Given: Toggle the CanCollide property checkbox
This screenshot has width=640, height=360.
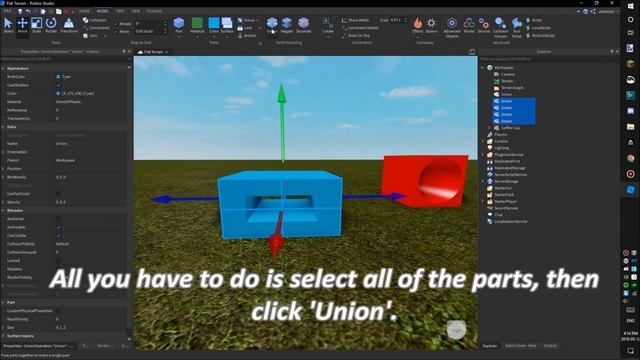Looking at the screenshot, I should point(58,236).
